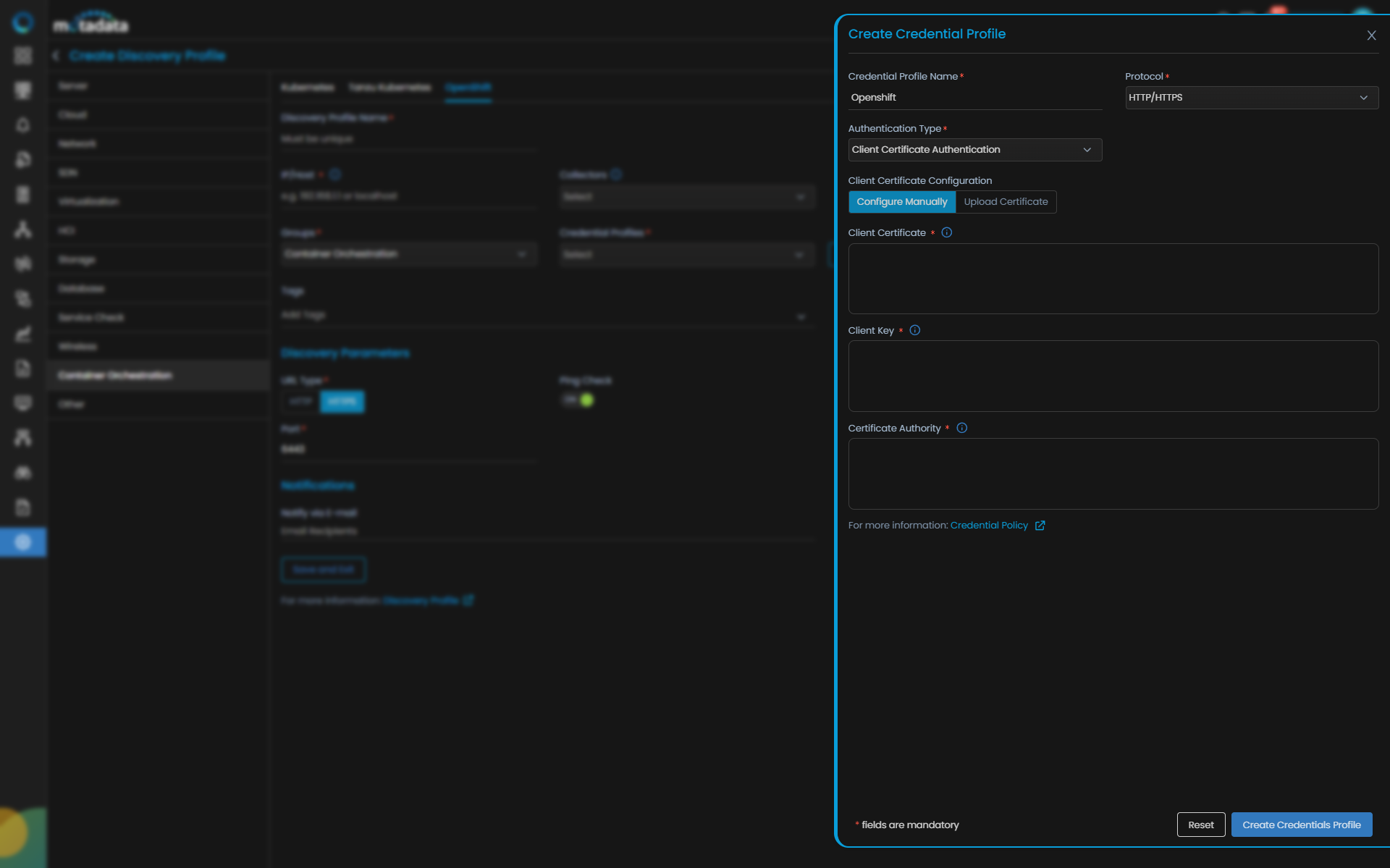1390x868 pixels.
Task: Click the Certificate Authority info icon
Action: pos(961,428)
